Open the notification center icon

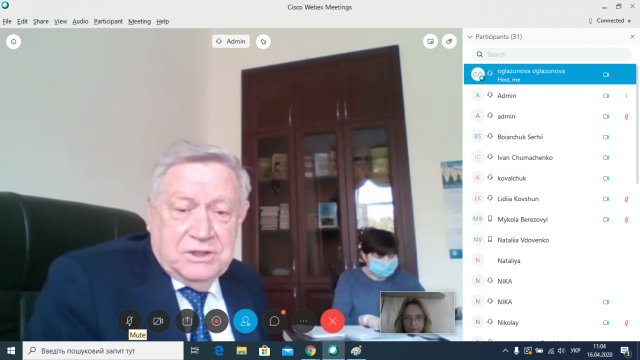pyautogui.click(x=626, y=351)
